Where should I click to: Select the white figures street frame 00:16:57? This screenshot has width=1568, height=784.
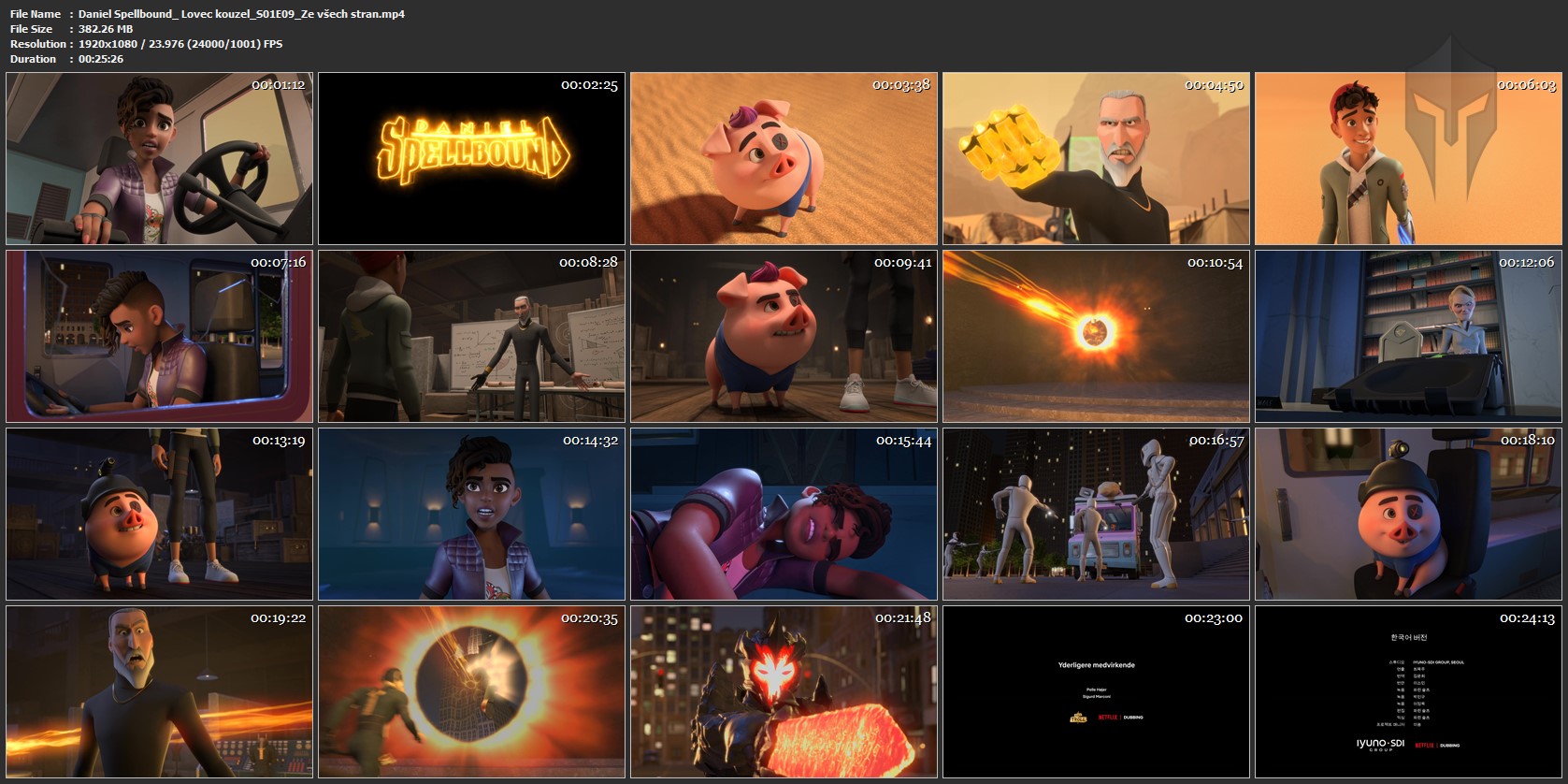click(x=1096, y=514)
